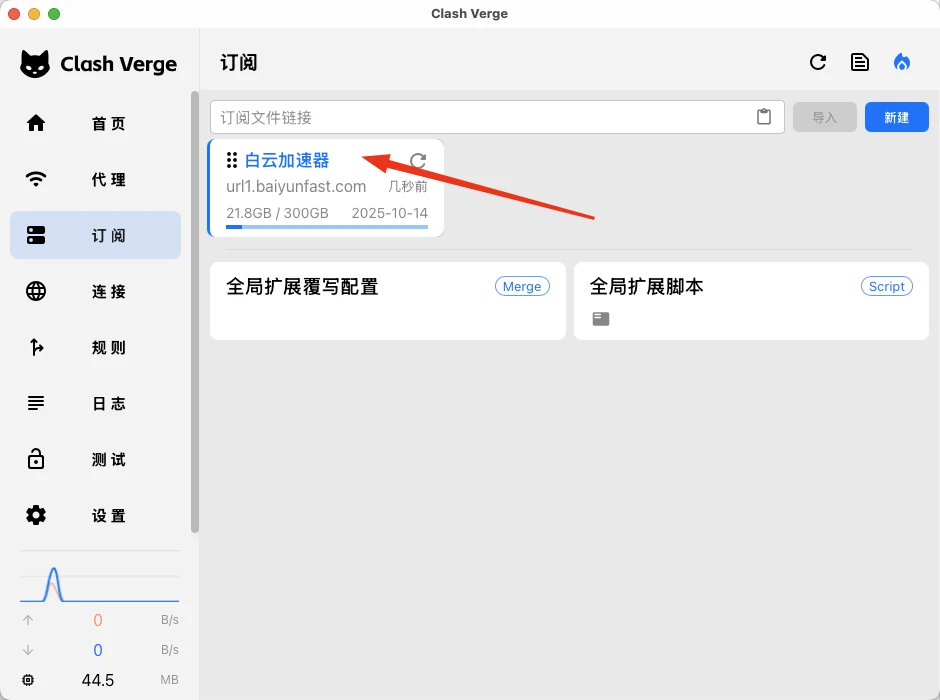Click the paste-from-clipboard icon
940x700 pixels.
pyautogui.click(x=764, y=116)
